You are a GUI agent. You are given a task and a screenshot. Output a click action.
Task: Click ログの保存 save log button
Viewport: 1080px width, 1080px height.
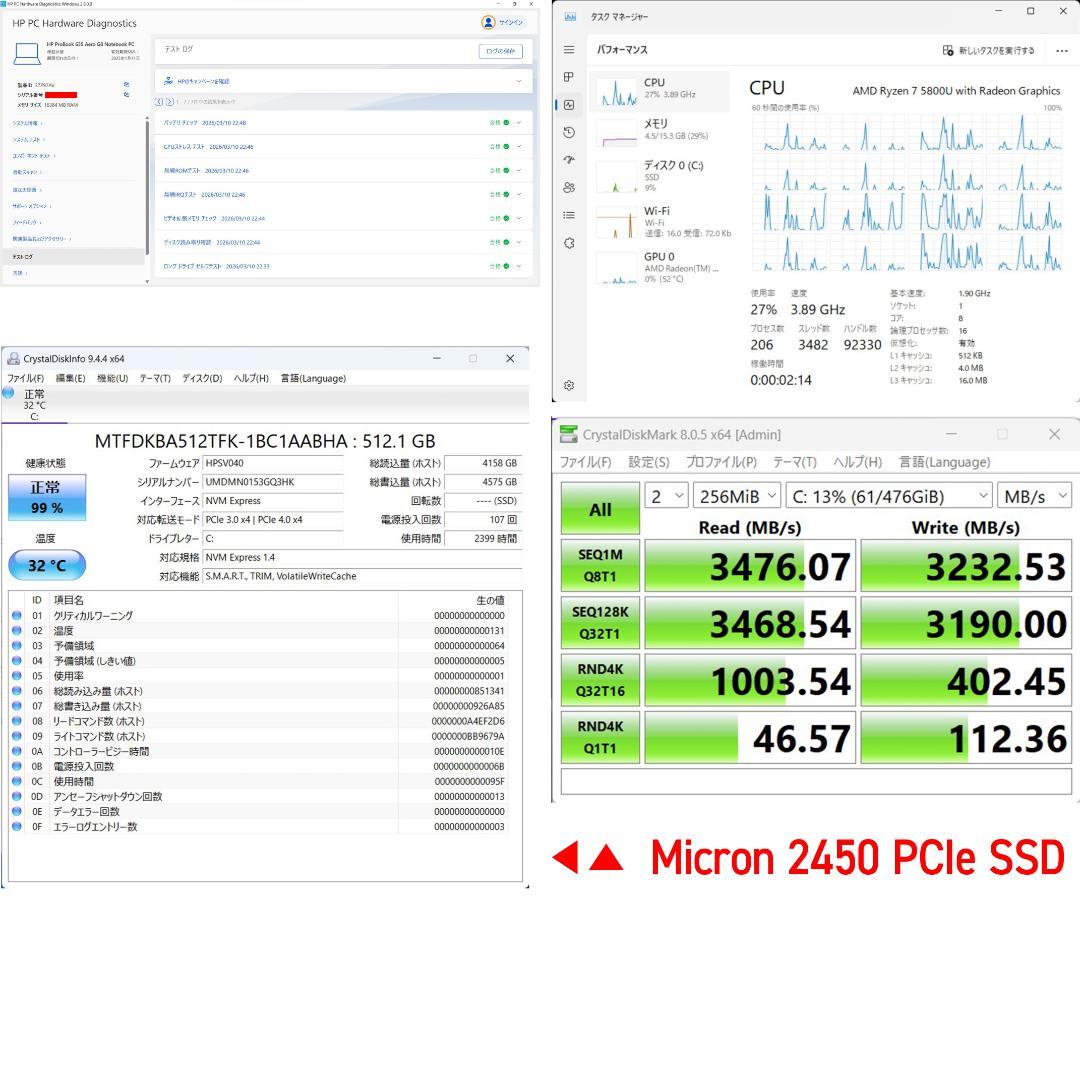point(501,51)
